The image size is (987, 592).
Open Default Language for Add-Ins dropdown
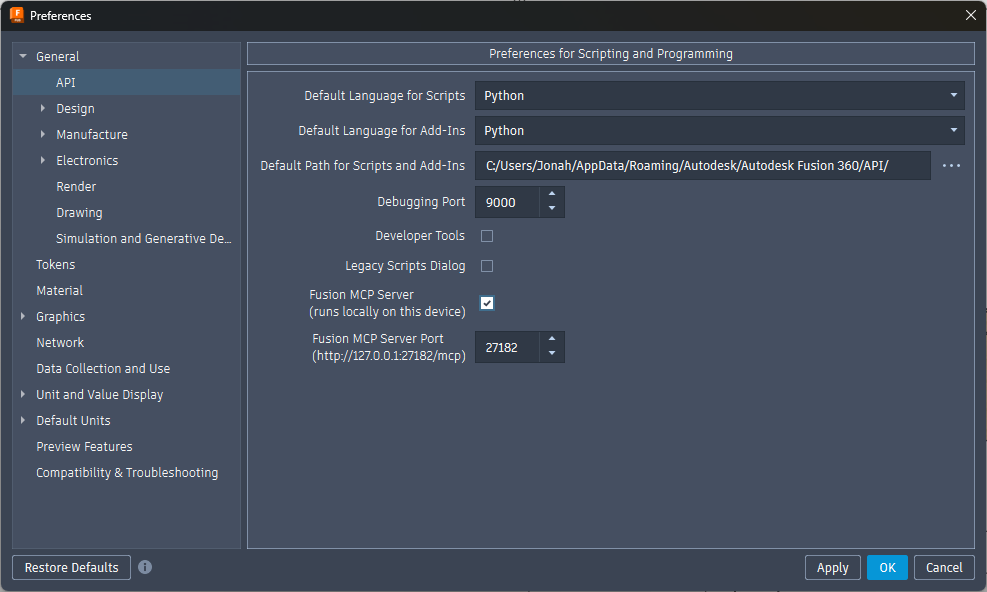click(719, 130)
